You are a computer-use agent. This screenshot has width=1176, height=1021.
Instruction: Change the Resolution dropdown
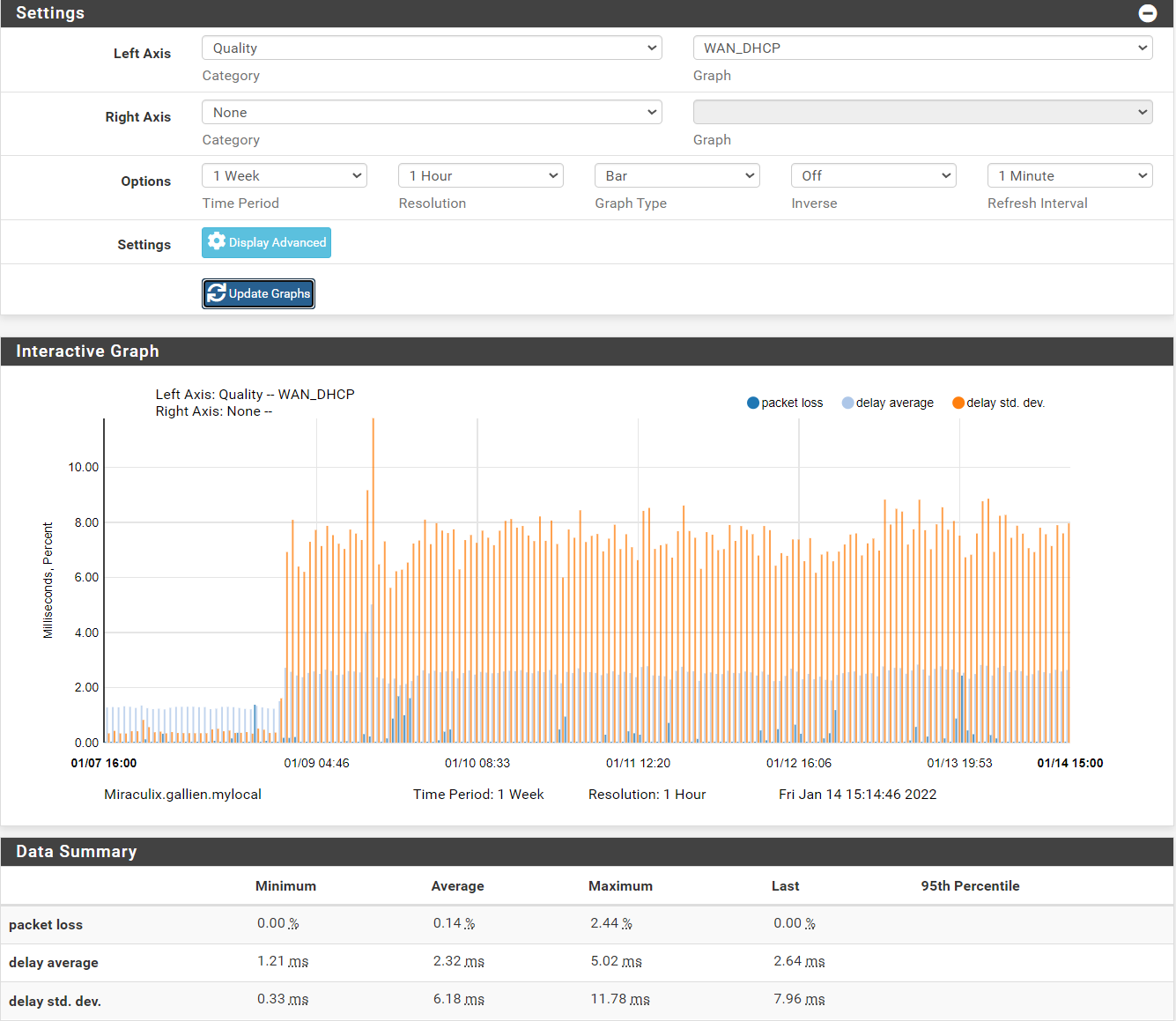[x=481, y=175]
